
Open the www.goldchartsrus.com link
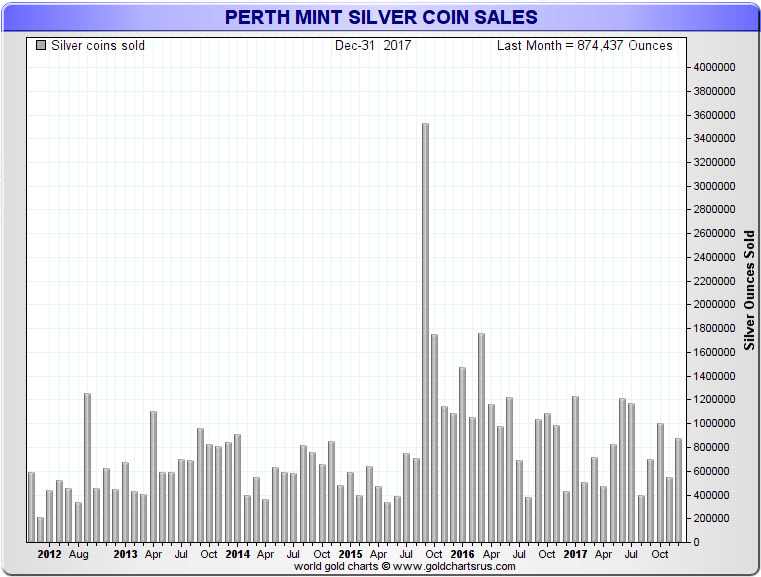coord(454,566)
